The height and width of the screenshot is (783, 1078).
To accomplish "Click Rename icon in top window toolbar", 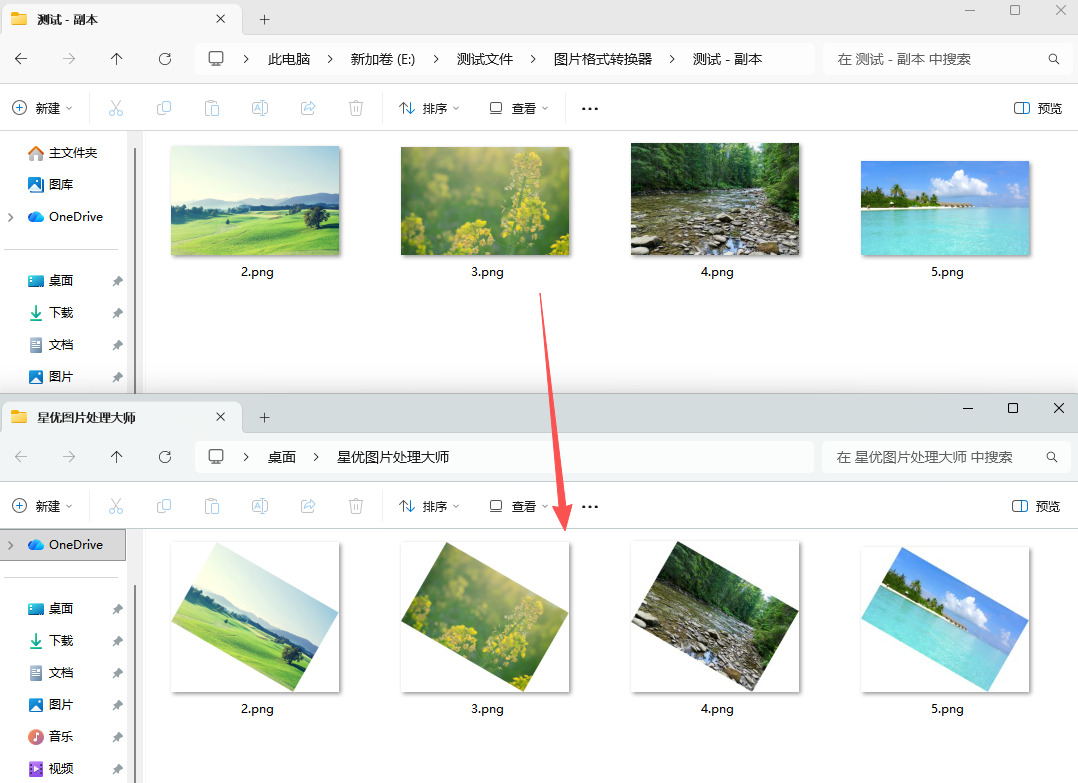I will click(260, 108).
